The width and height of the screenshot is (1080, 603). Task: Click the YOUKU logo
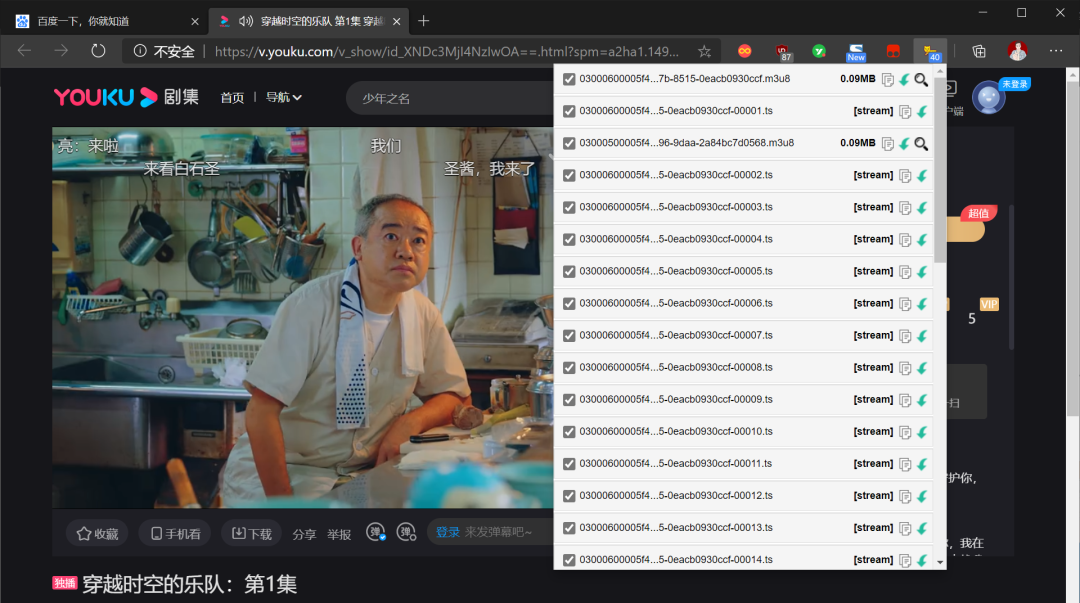click(x=106, y=97)
